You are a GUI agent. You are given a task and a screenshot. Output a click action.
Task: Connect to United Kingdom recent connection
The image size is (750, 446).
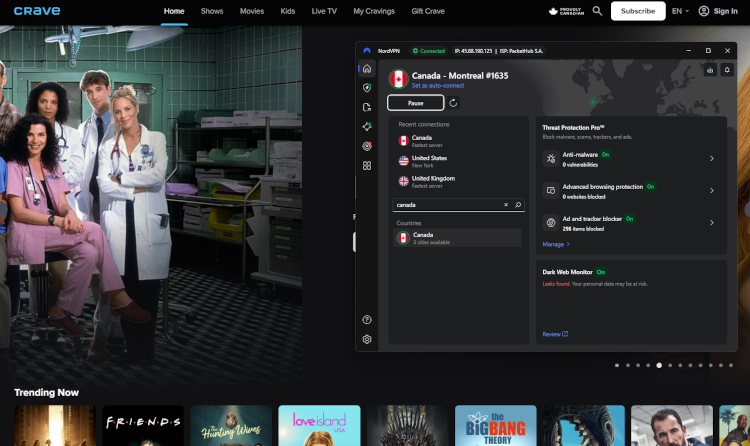pos(458,182)
